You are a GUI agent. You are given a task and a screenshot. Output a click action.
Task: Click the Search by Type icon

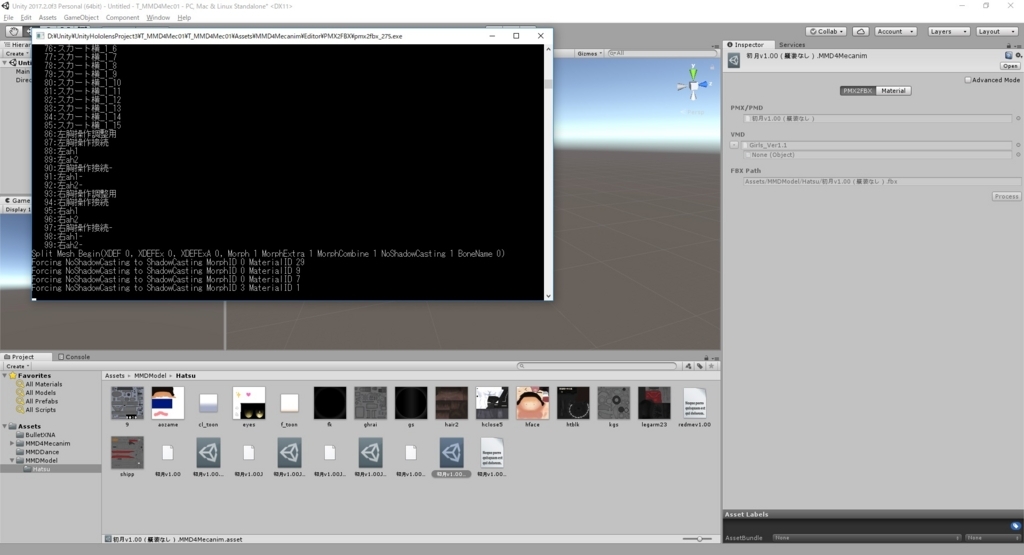[688, 366]
